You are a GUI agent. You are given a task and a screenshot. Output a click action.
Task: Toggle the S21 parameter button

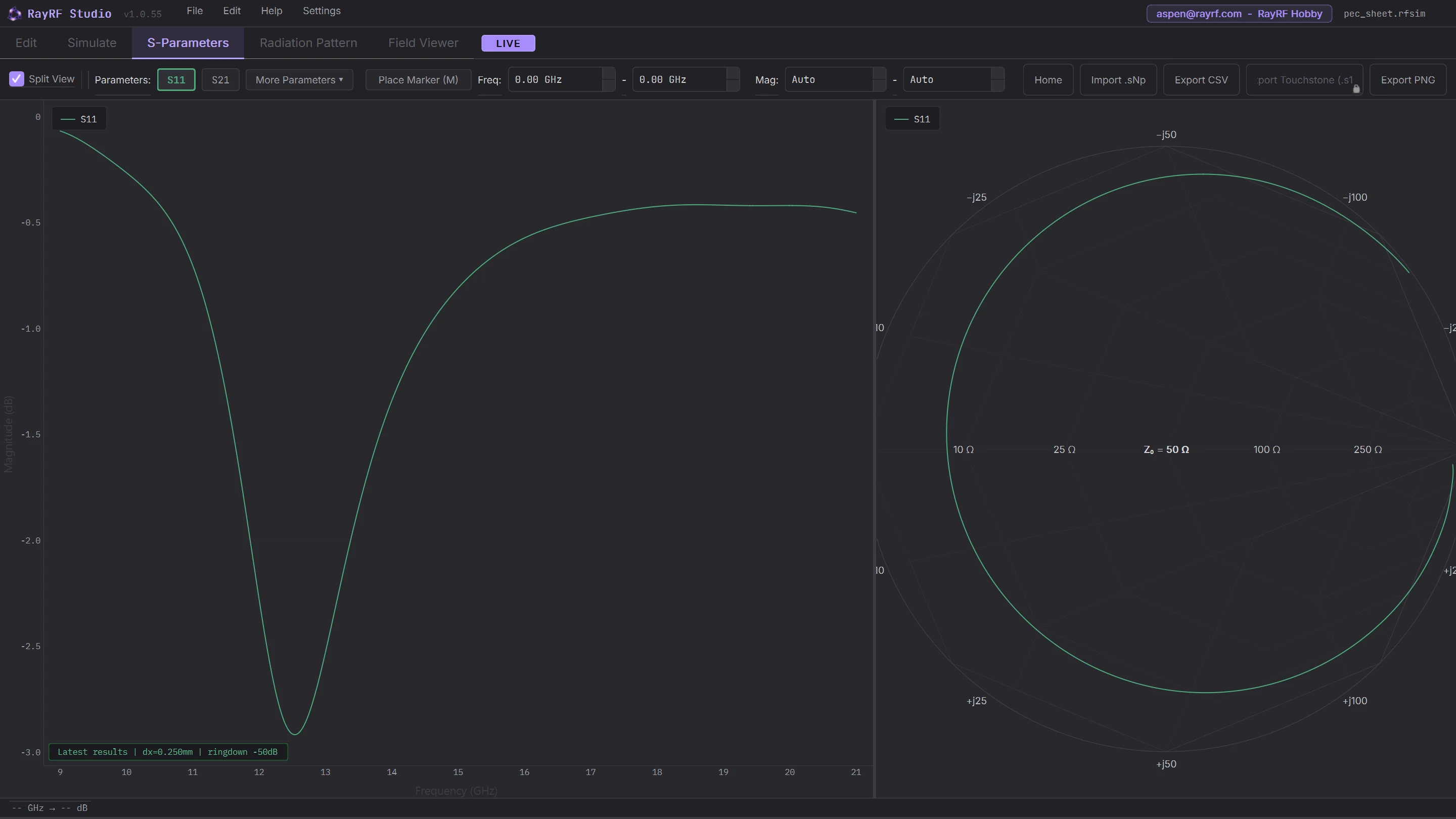[x=220, y=80]
